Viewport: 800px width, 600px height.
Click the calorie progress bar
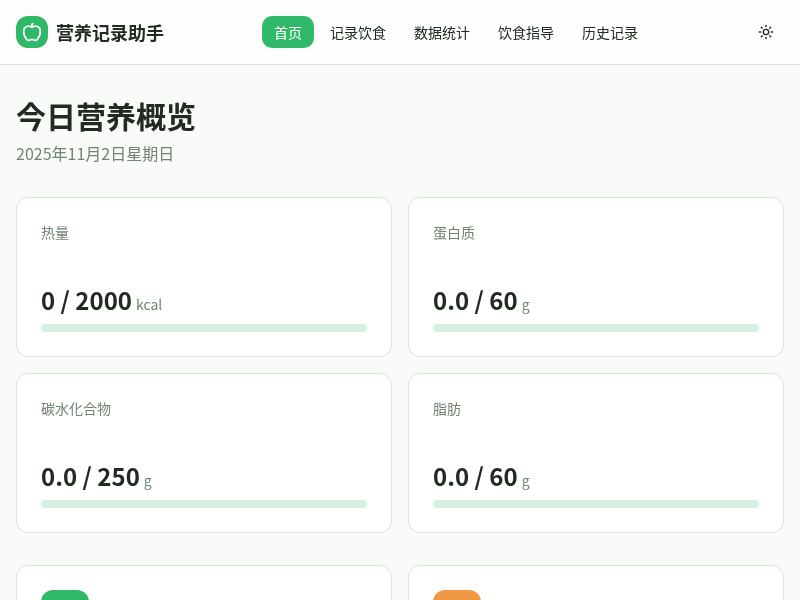click(204, 327)
